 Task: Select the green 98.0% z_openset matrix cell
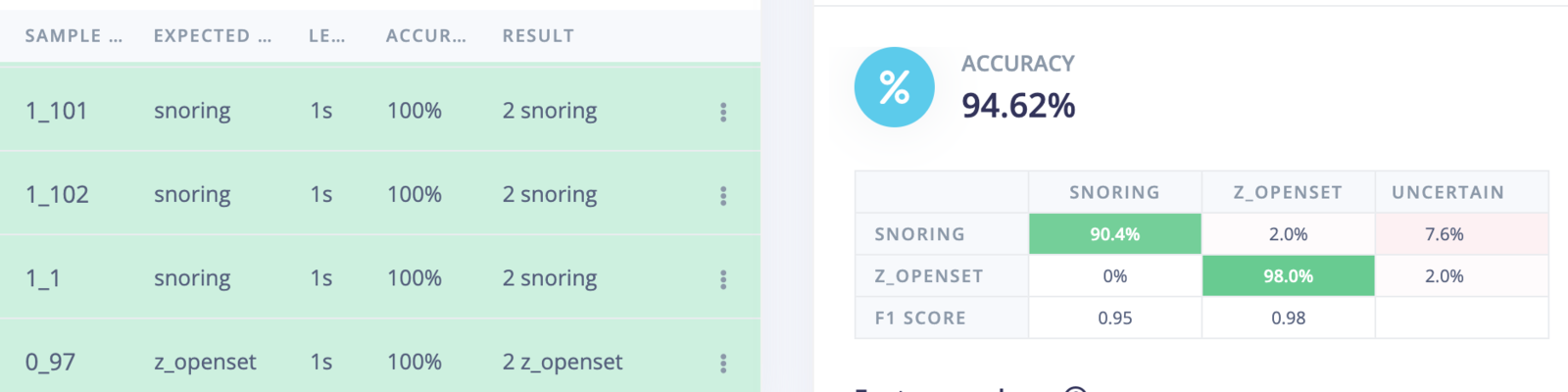pos(1288,276)
